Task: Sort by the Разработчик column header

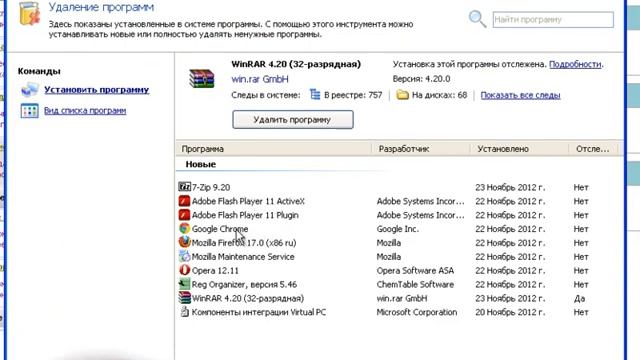Action: pos(421,149)
